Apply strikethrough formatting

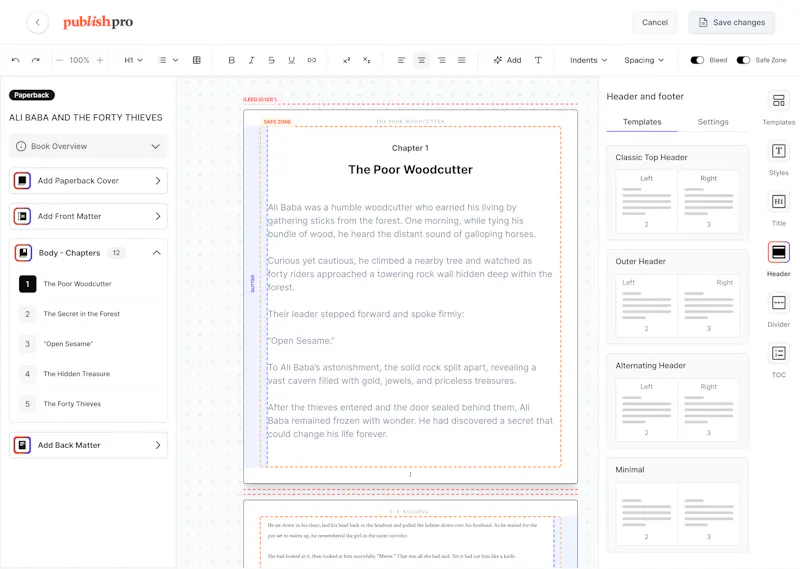(271, 60)
